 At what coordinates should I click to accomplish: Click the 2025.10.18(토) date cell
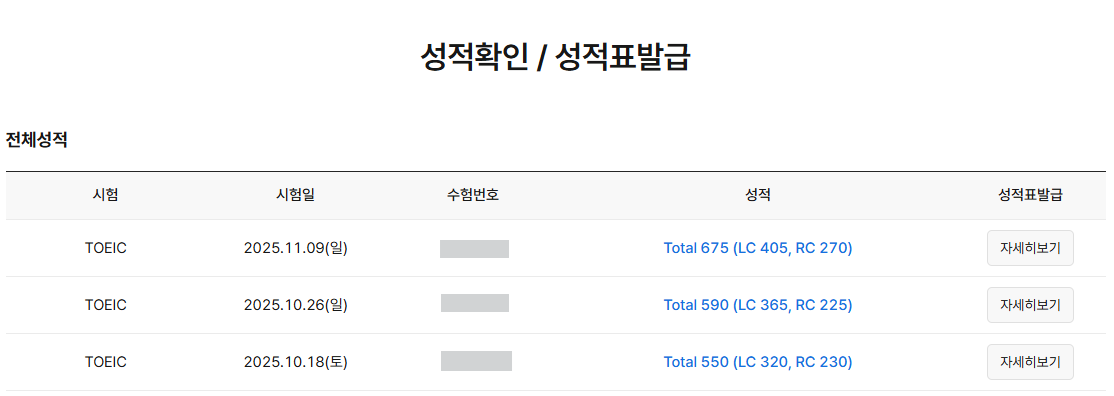tap(296, 362)
